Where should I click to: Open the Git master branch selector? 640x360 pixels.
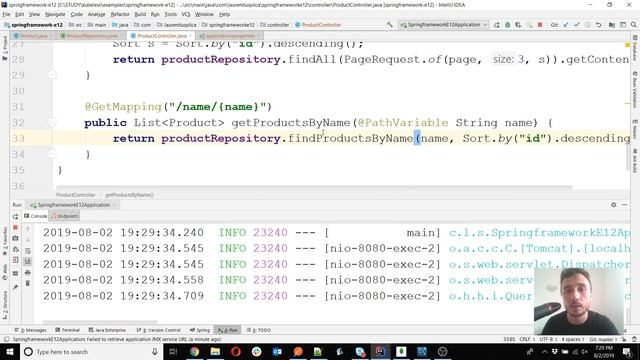point(603,340)
